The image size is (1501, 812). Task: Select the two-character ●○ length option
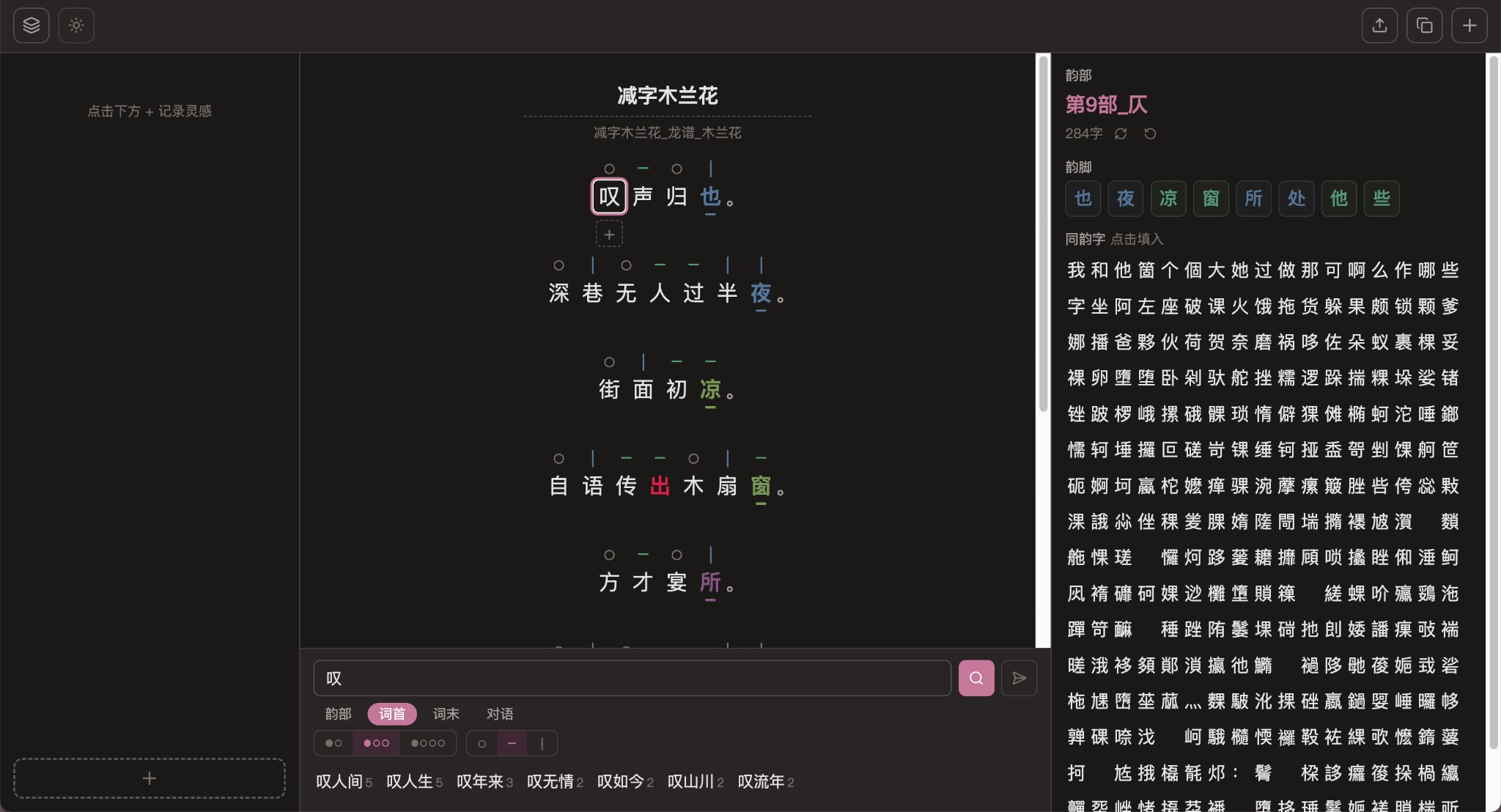[333, 742]
